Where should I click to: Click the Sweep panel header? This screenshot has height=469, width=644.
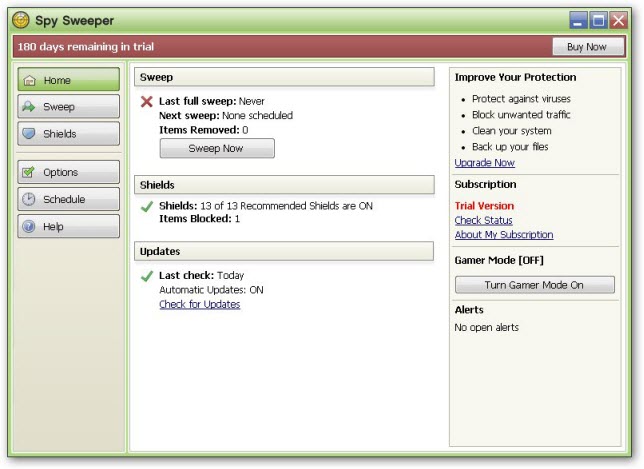click(x=284, y=77)
